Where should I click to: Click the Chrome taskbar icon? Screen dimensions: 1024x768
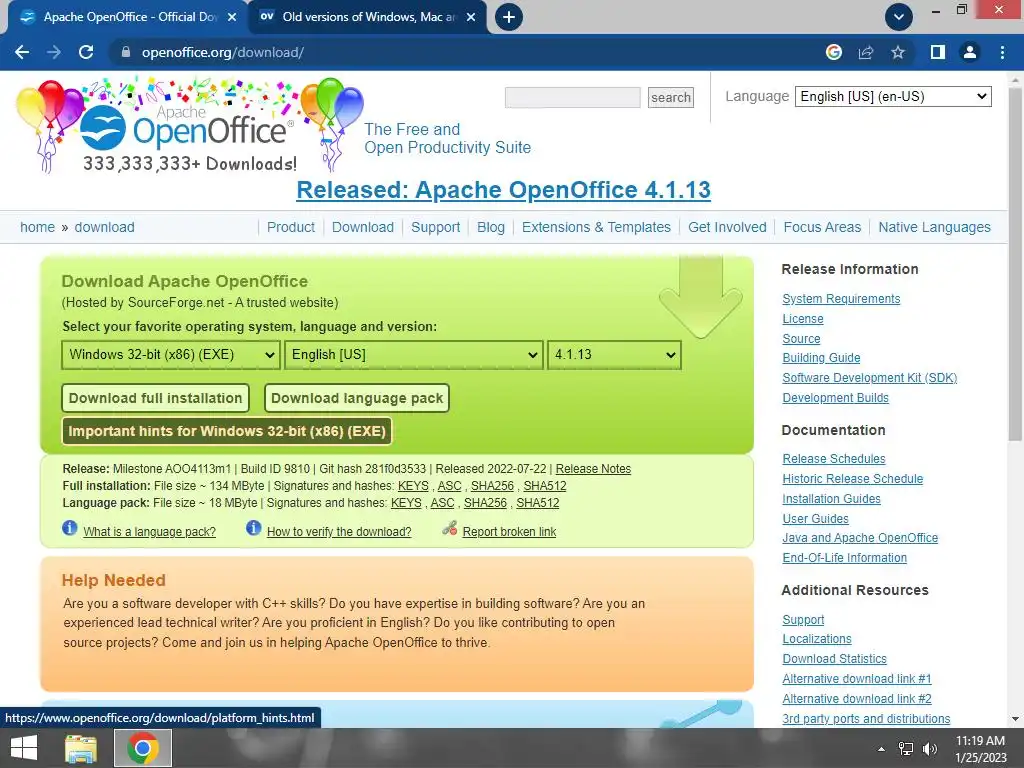(x=143, y=748)
